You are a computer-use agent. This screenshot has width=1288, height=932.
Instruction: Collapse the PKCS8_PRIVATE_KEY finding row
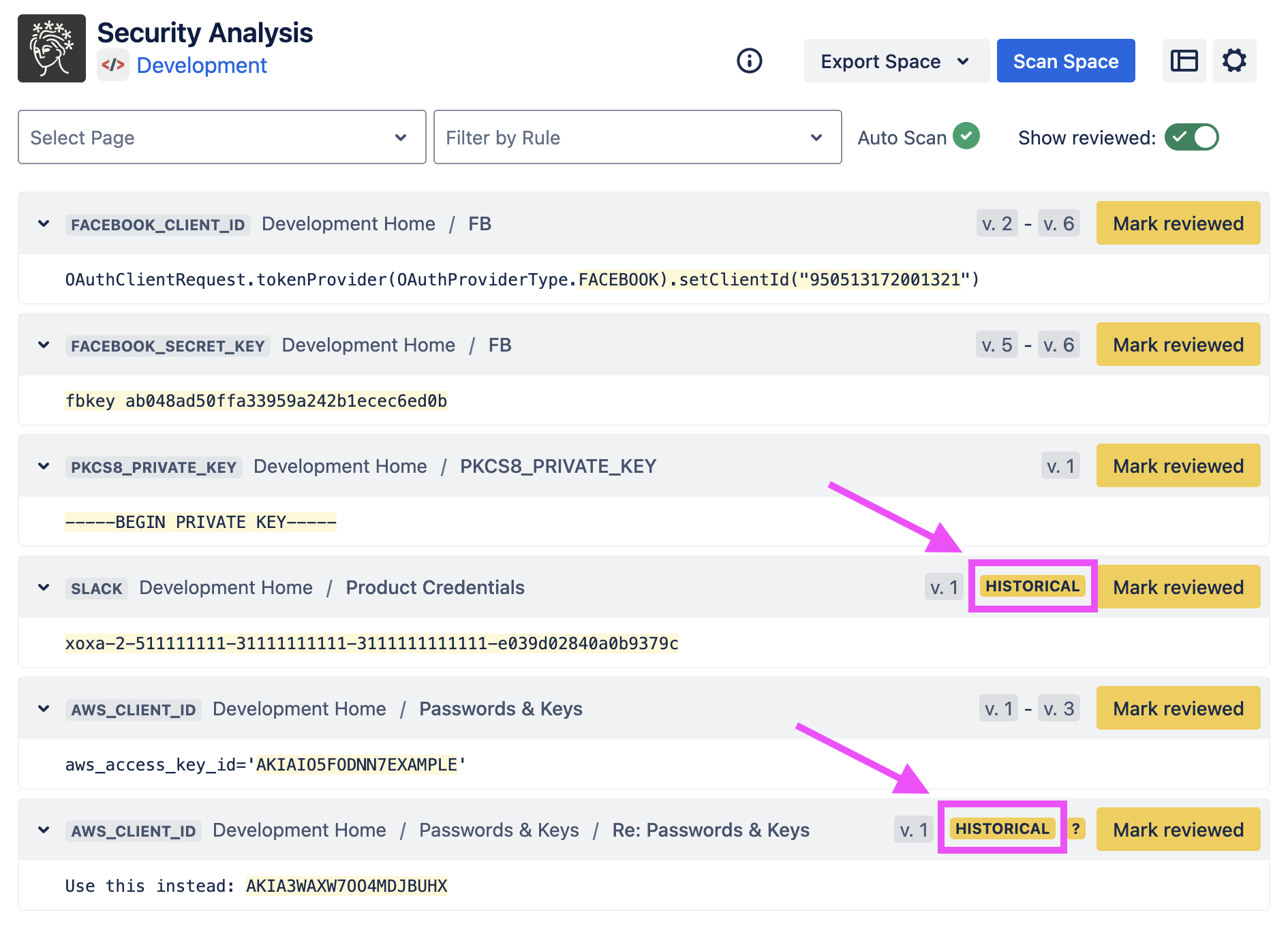44,467
